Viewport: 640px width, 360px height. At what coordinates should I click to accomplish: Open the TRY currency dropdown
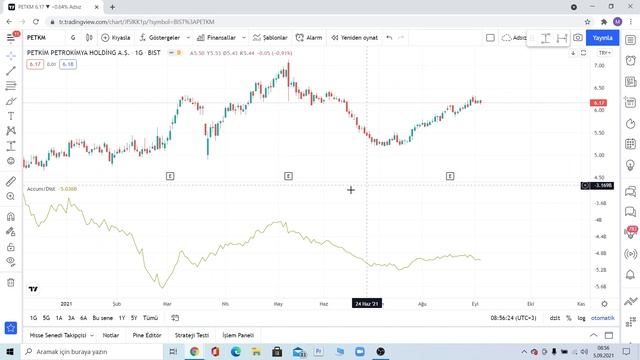(604, 53)
